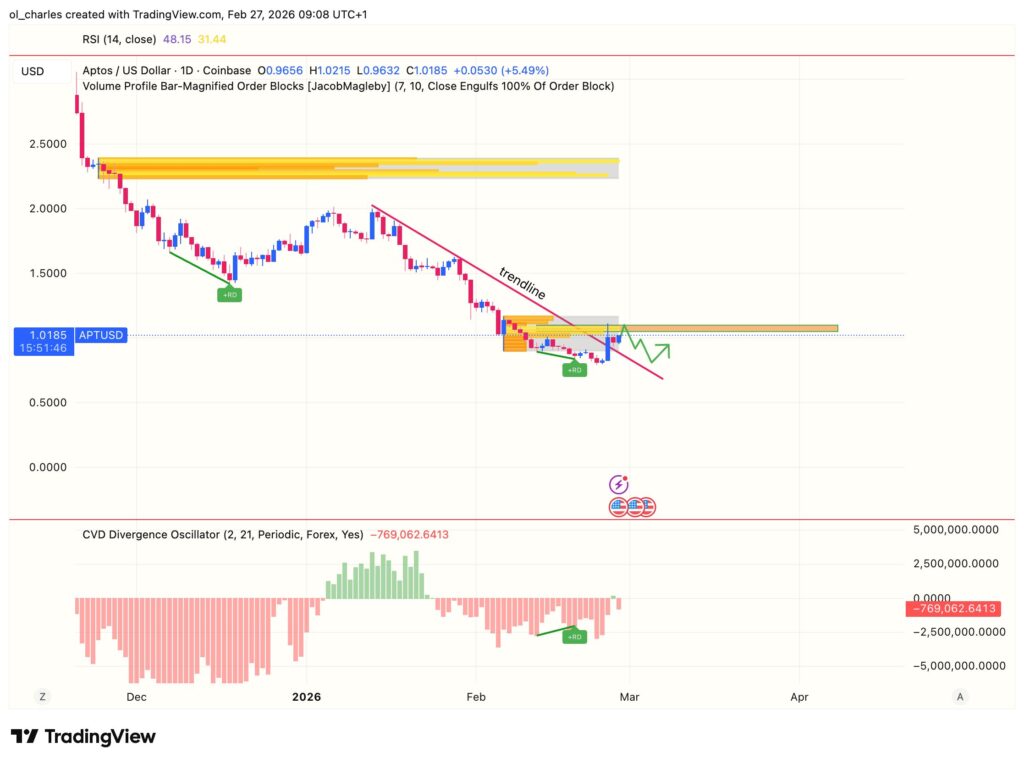The height and width of the screenshot is (764, 1024).
Task: Click the first US flag economic event icon
Action: (x=617, y=507)
